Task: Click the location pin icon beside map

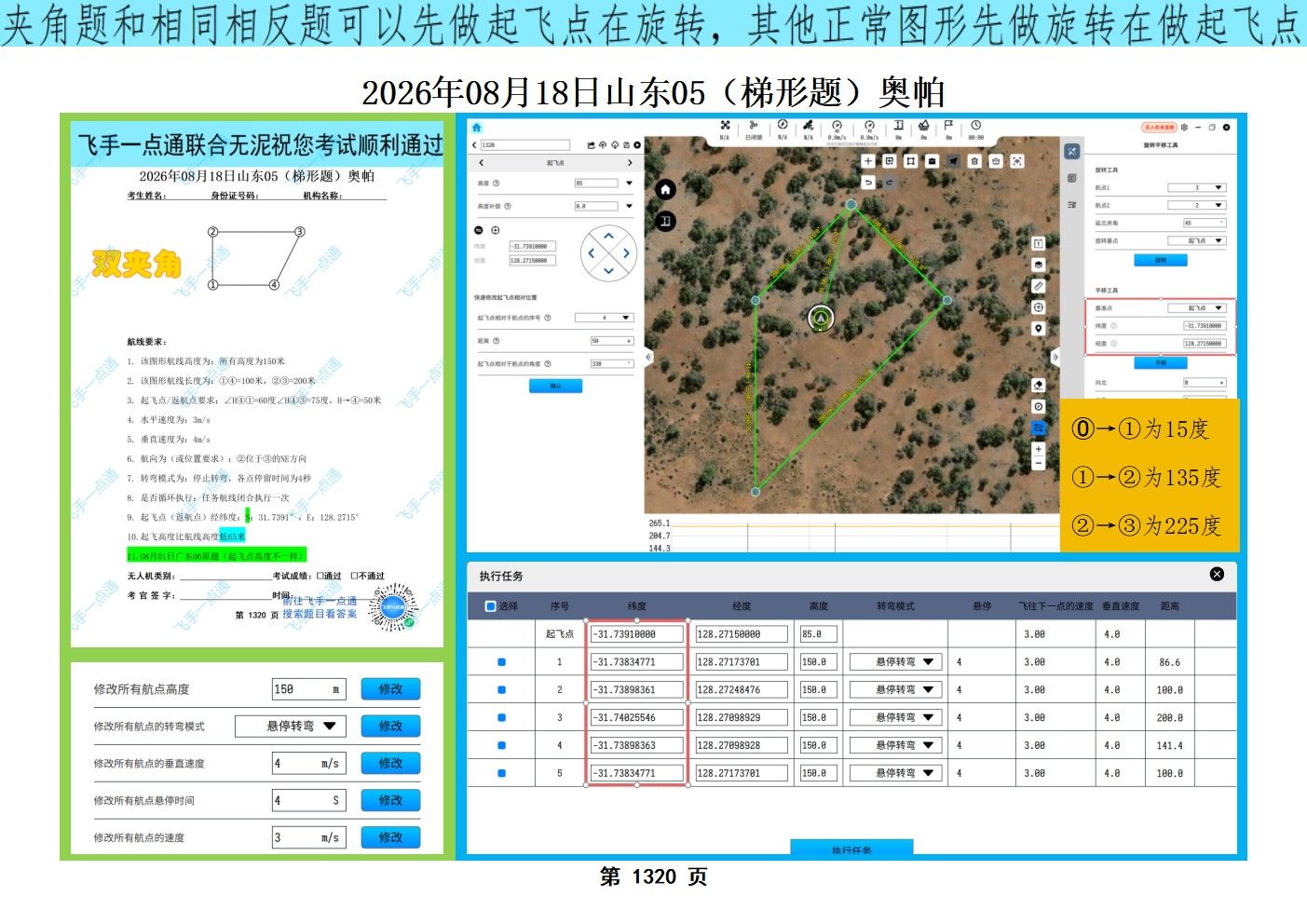Action: point(1039,329)
